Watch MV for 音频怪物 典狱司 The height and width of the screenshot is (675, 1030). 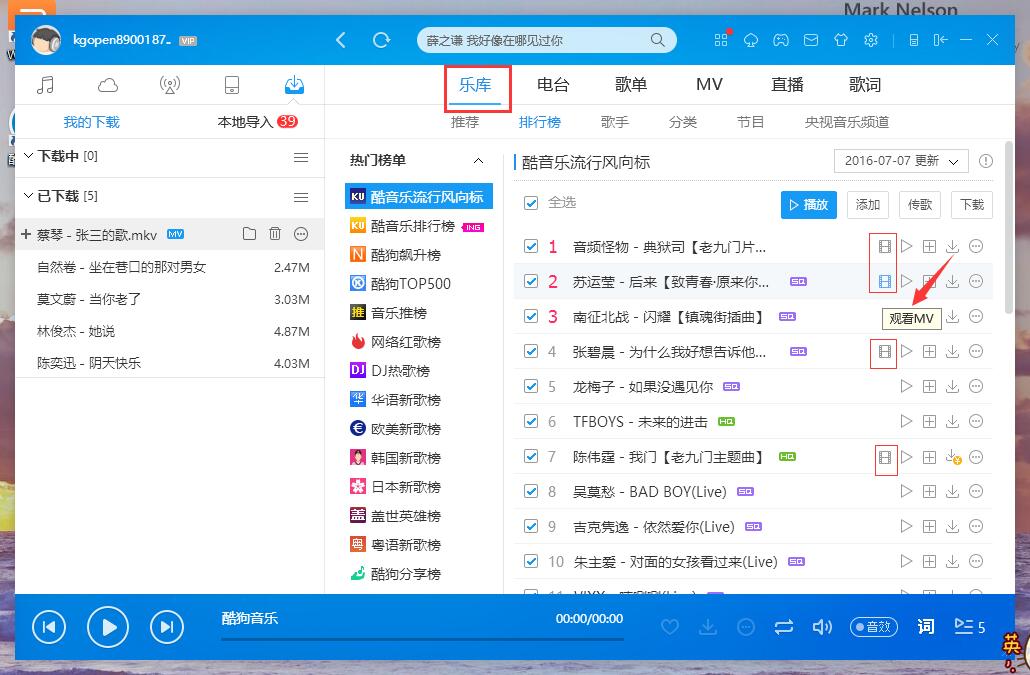coord(885,246)
